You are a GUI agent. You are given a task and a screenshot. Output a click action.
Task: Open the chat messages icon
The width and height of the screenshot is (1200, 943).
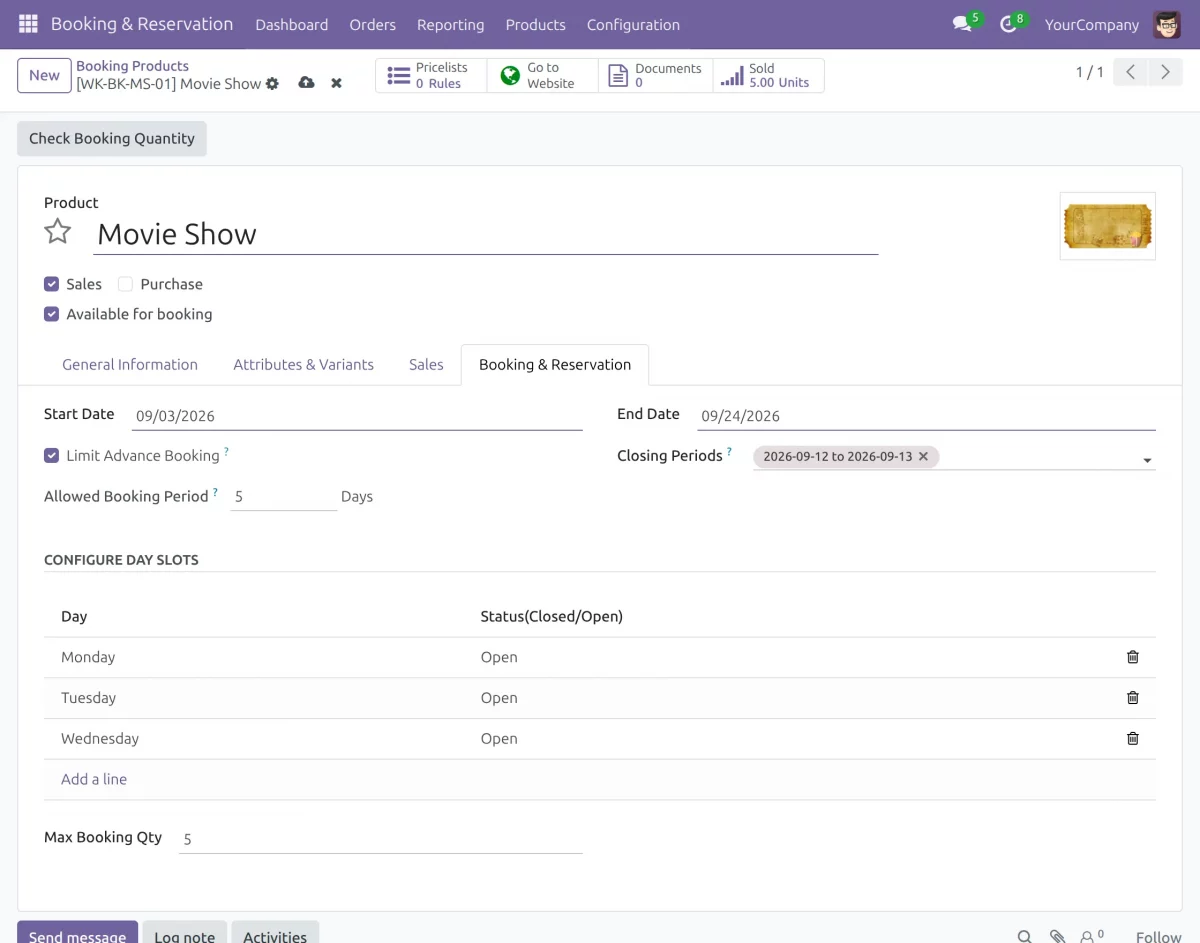click(962, 24)
